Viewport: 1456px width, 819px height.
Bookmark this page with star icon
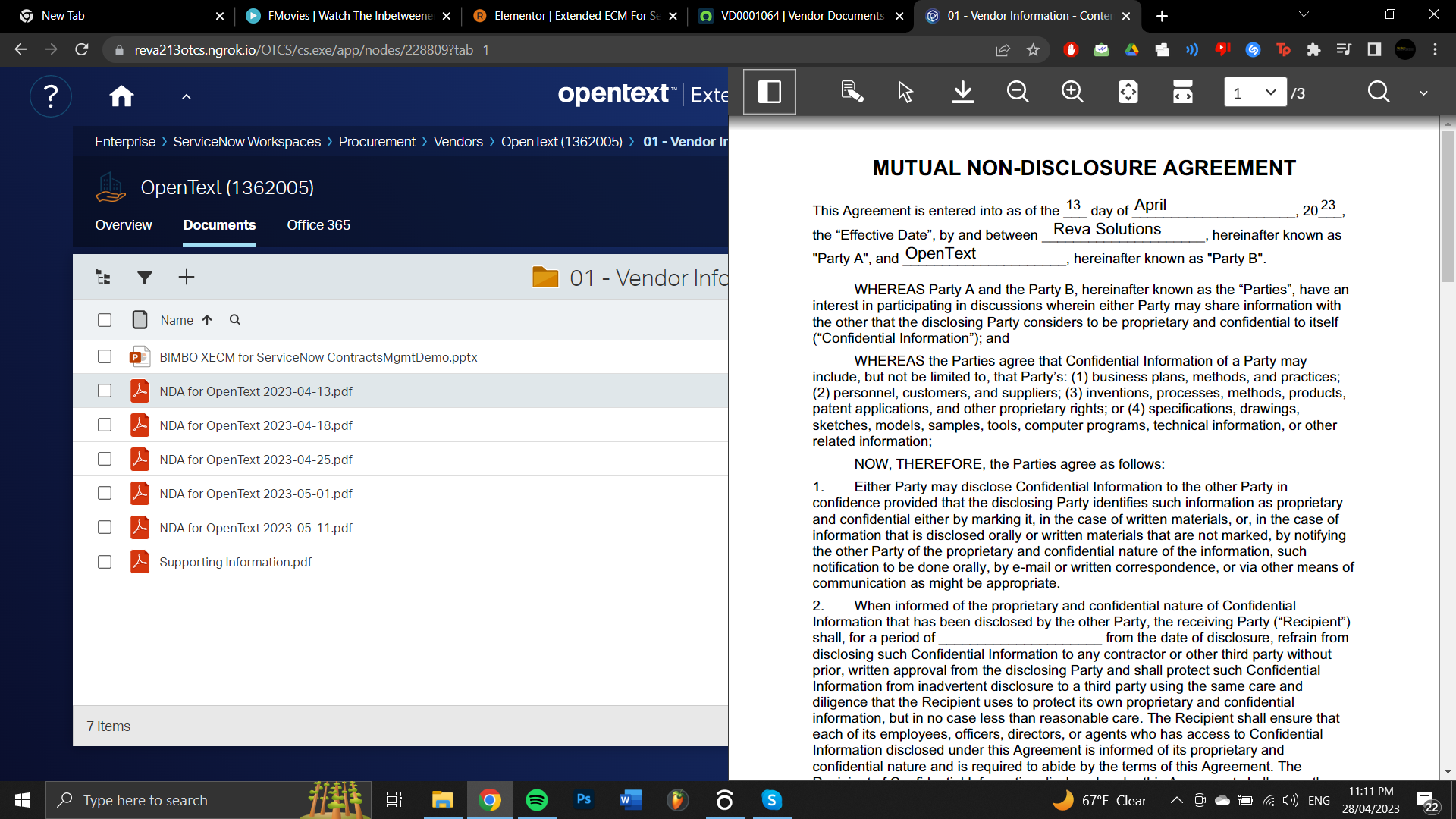click(1033, 50)
